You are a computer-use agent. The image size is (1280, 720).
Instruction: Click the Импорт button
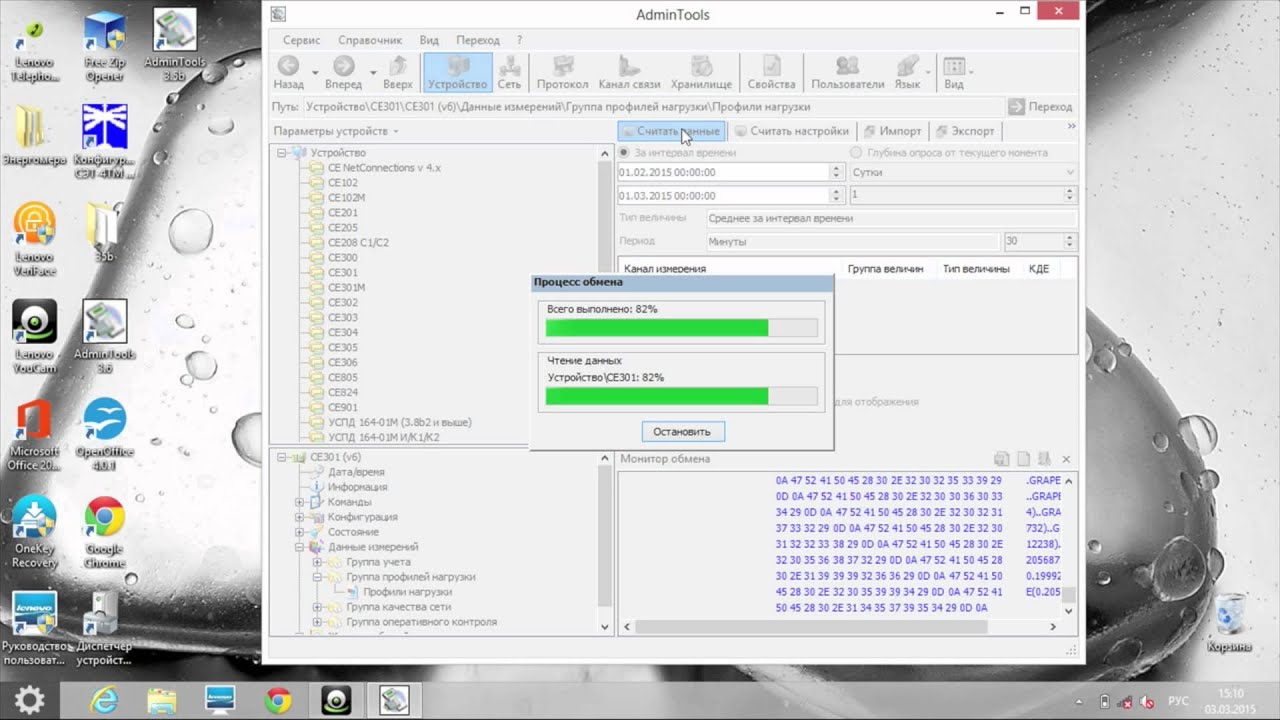(x=892, y=131)
